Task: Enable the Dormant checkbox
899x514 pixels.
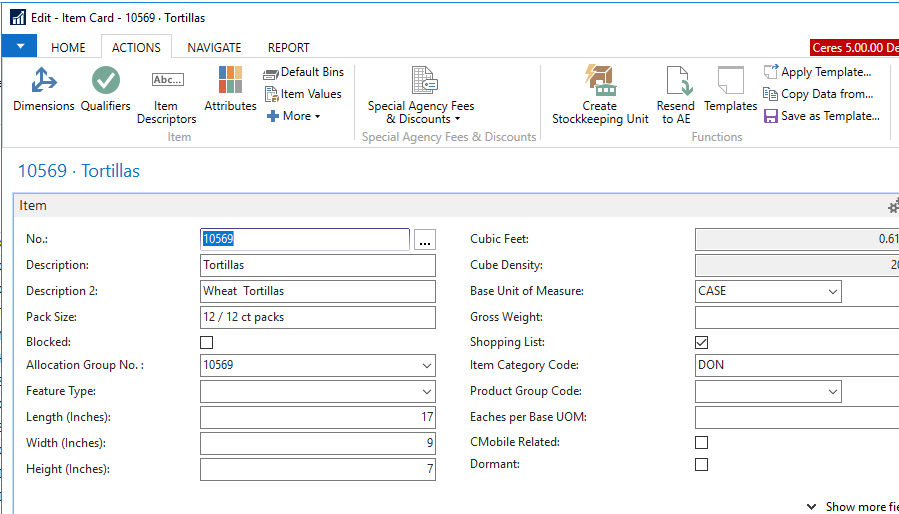Action: pyautogui.click(x=702, y=464)
